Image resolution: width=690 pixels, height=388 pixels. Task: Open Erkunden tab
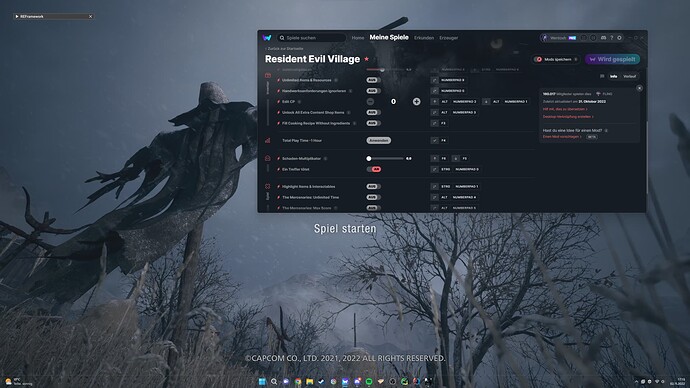pos(424,38)
